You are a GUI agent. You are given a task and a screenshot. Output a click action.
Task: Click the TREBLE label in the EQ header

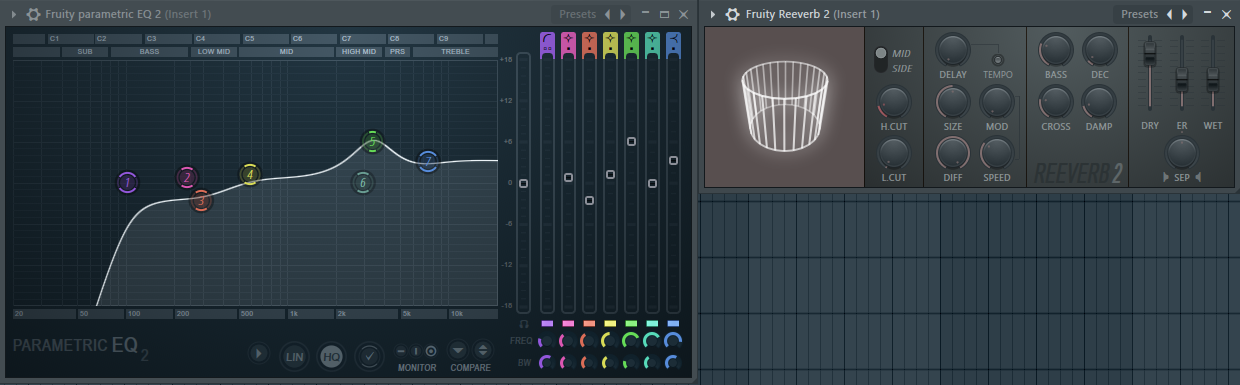pyautogui.click(x=455, y=51)
